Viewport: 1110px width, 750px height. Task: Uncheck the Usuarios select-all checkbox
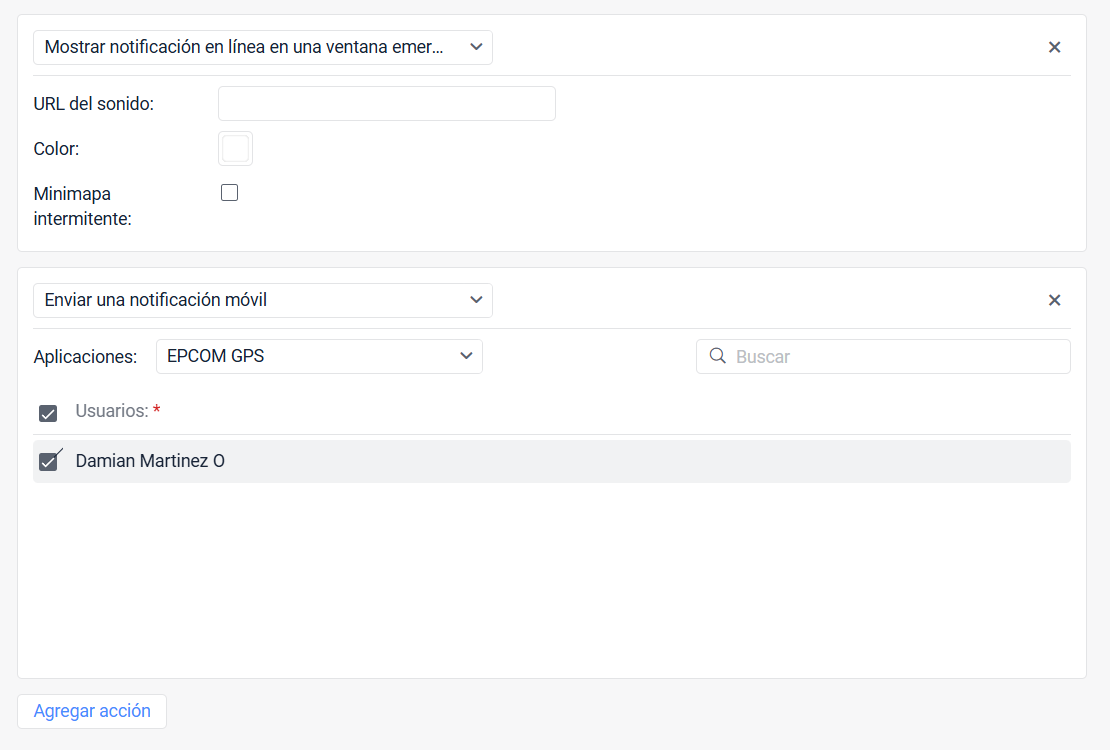[48, 413]
